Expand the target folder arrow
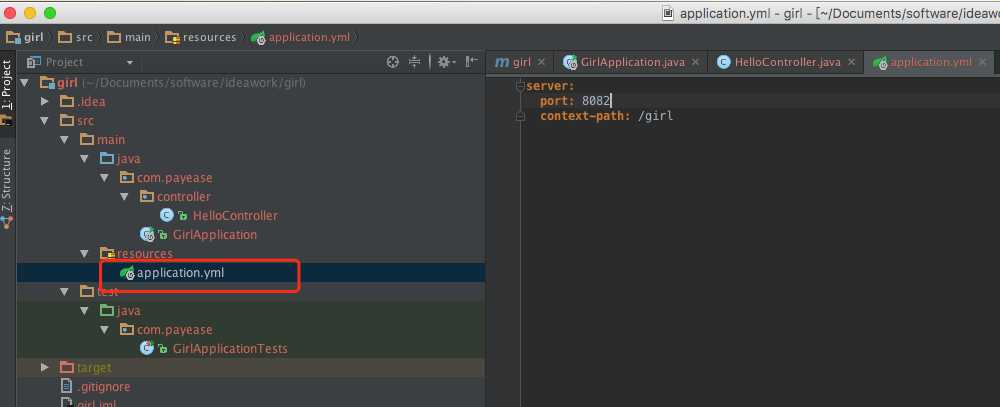This screenshot has width=1000, height=407. [x=45, y=367]
